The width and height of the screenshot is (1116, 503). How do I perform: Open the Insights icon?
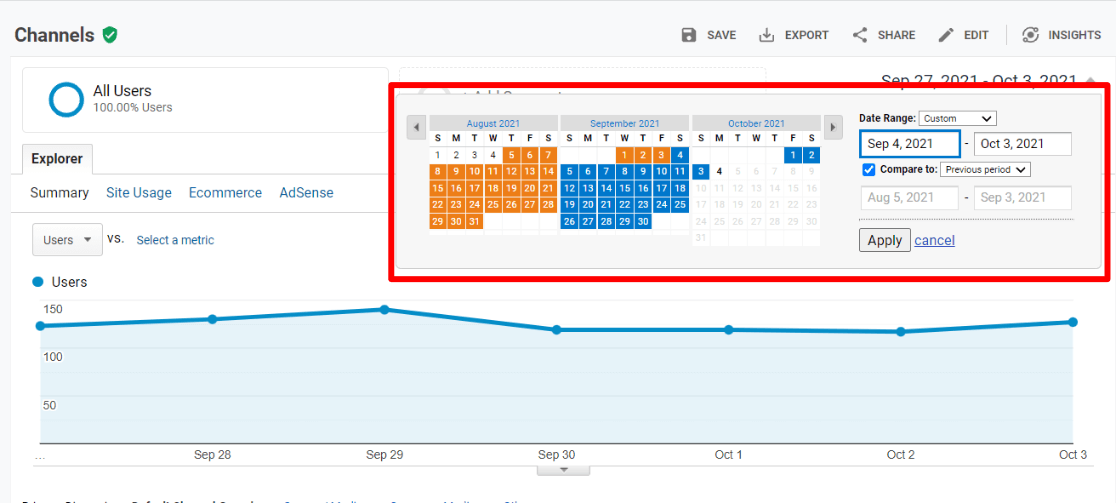pos(1031,35)
